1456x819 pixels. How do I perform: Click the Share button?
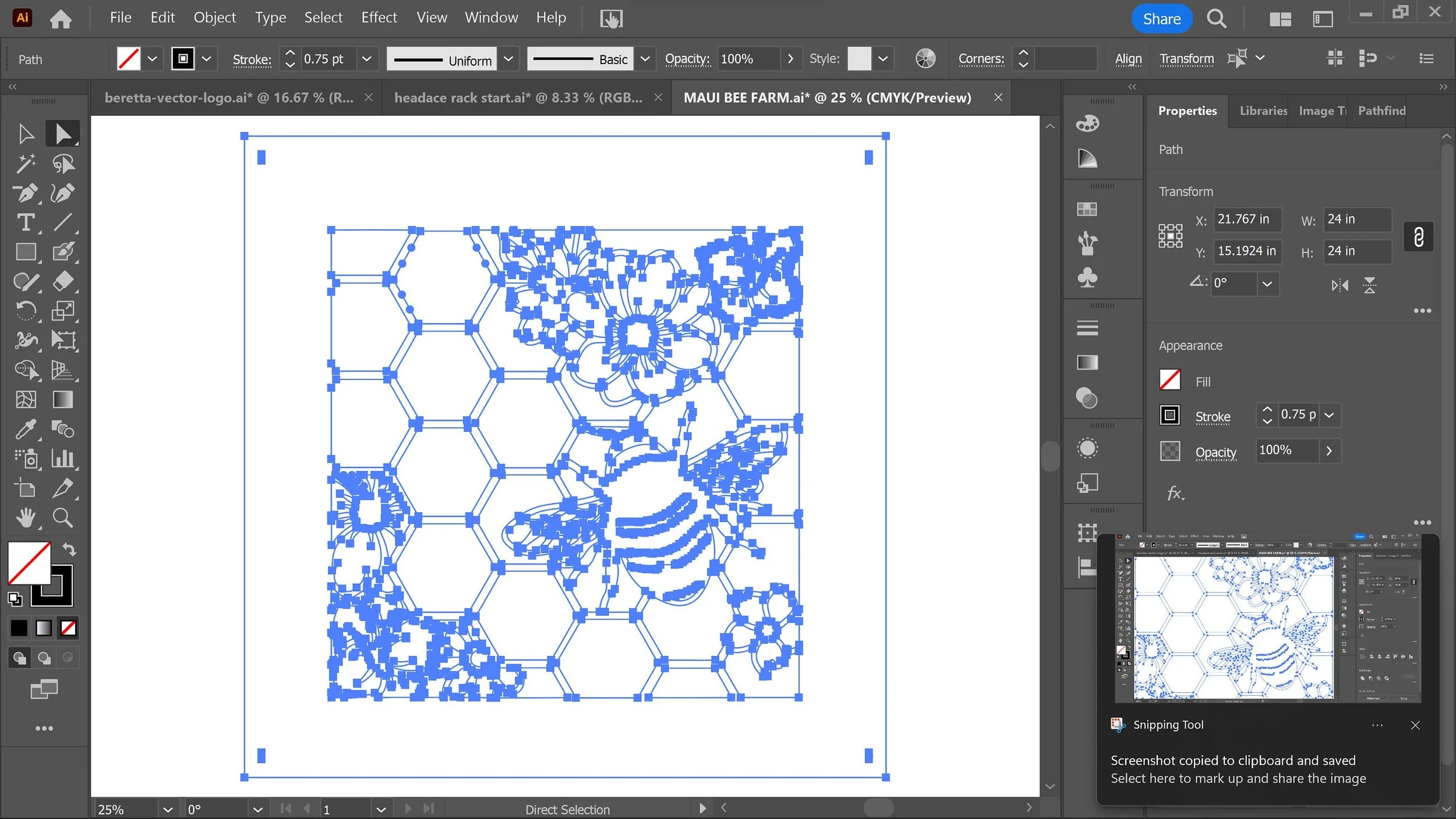point(1161,19)
